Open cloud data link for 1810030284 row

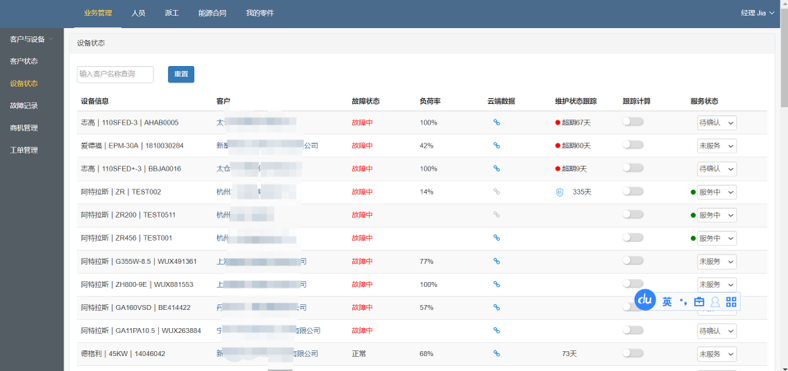click(497, 145)
